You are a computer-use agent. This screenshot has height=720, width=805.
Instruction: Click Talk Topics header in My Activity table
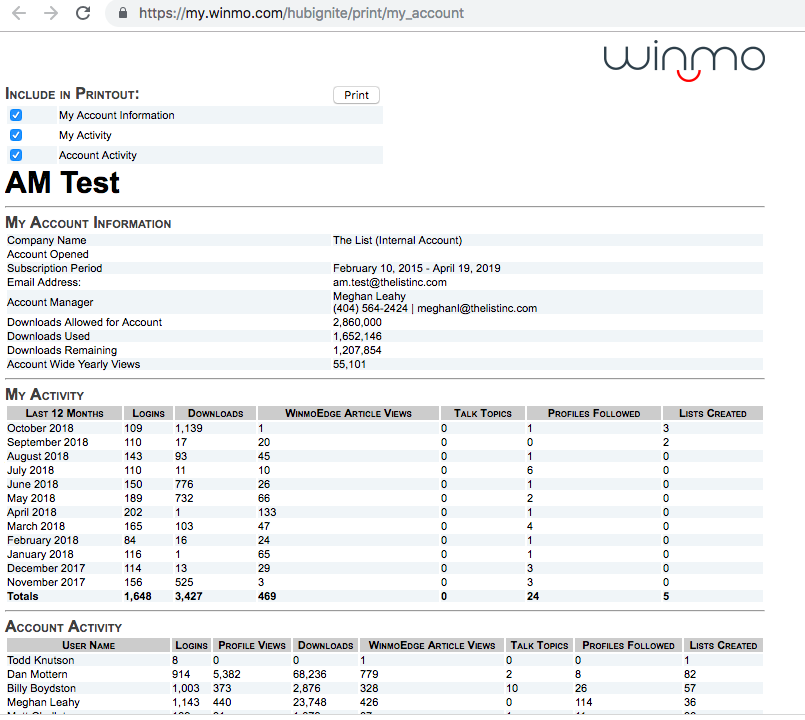click(483, 413)
